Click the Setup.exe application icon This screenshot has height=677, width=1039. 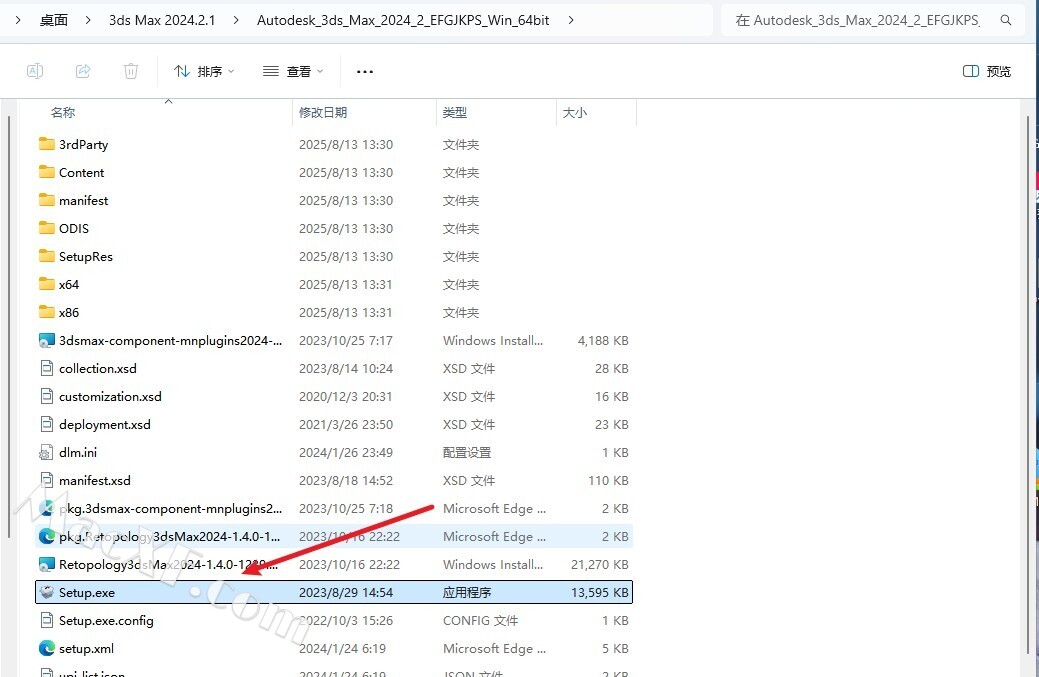[46, 592]
